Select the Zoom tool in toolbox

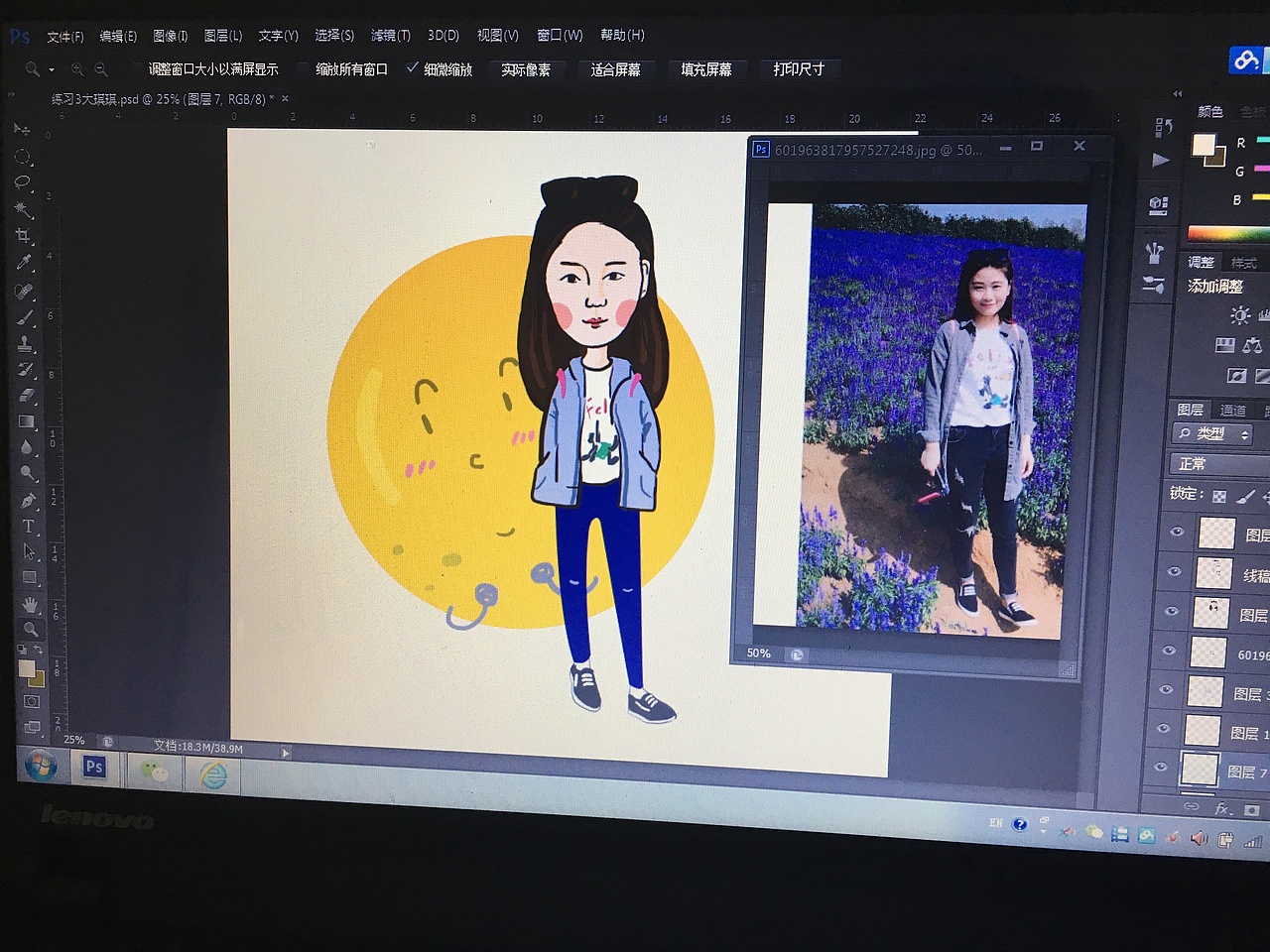click(31, 629)
